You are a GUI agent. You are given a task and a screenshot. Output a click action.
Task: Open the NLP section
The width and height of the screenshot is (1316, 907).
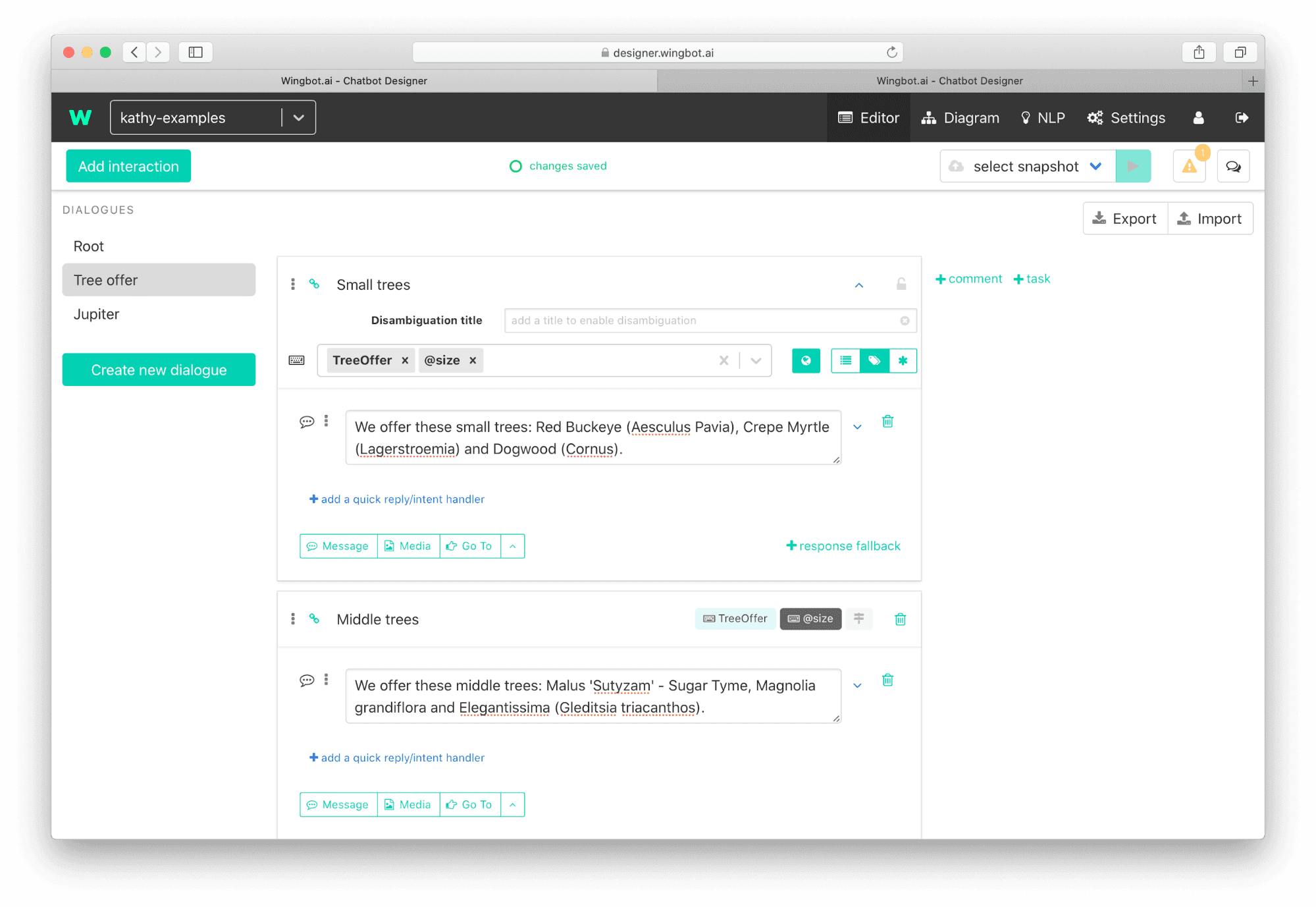pyautogui.click(x=1042, y=118)
